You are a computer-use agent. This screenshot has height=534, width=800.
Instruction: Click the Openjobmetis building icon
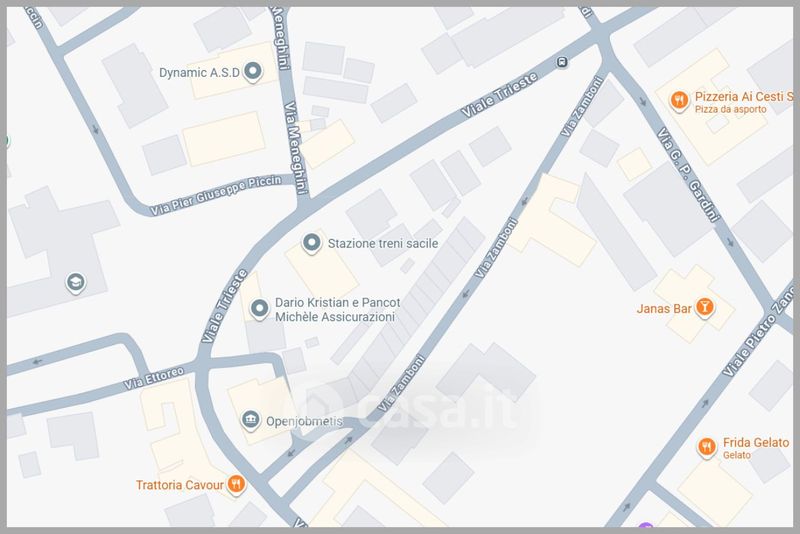(x=250, y=421)
